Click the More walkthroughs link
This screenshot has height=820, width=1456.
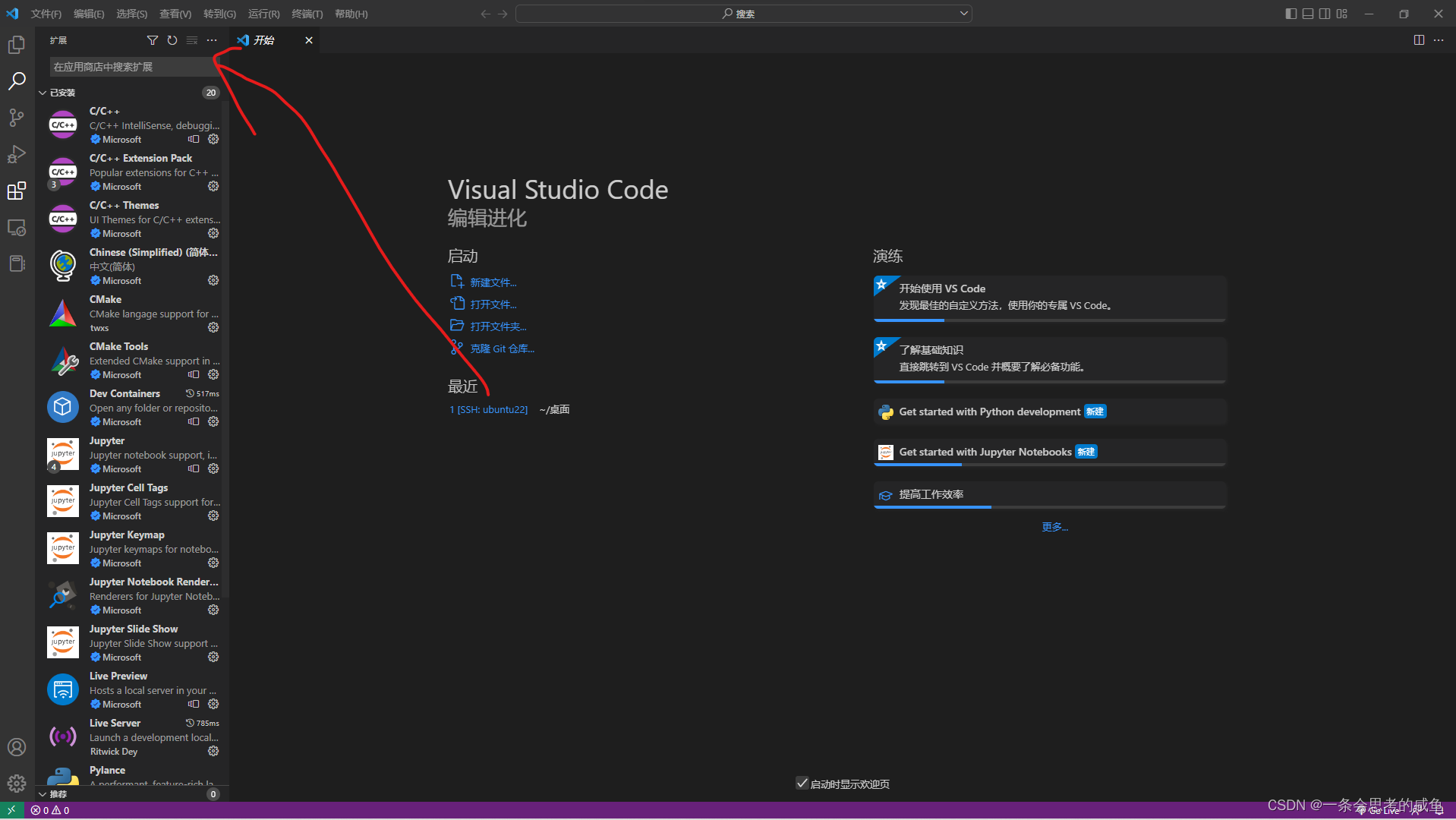(x=1054, y=527)
